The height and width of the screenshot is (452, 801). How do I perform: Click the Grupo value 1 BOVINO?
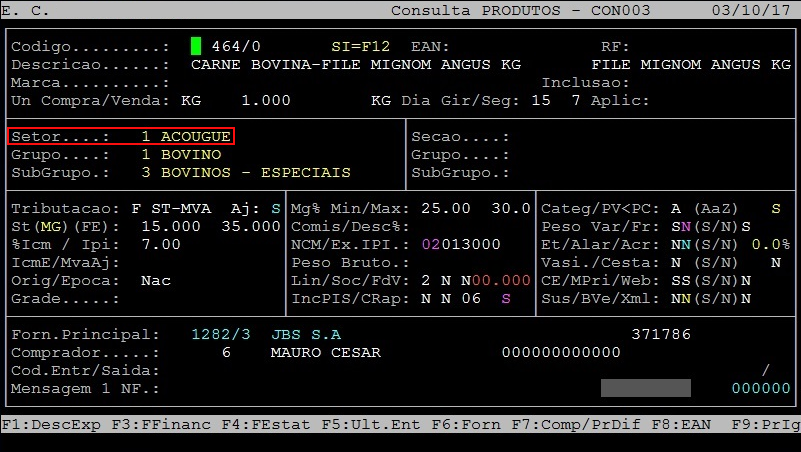pos(181,155)
